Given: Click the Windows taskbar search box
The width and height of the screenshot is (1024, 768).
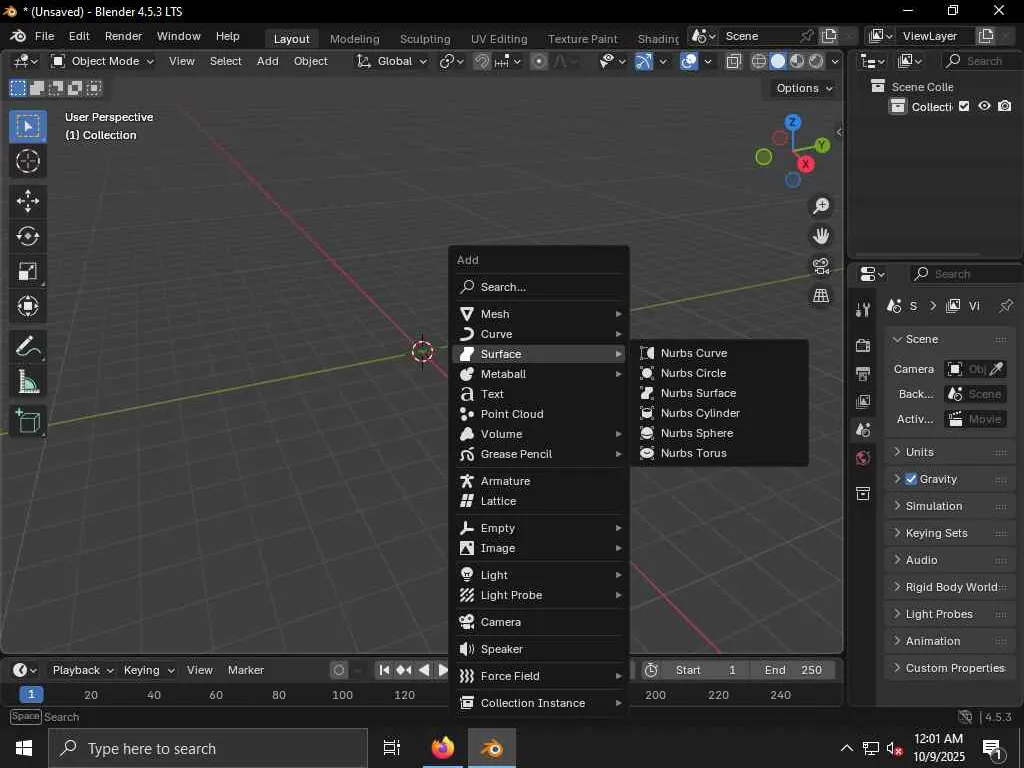Looking at the screenshot, I should coord(208,748).
